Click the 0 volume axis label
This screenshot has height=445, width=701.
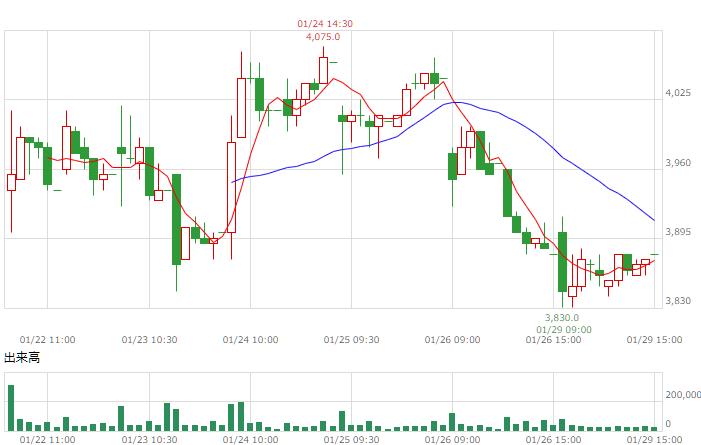tap(668, 423)
